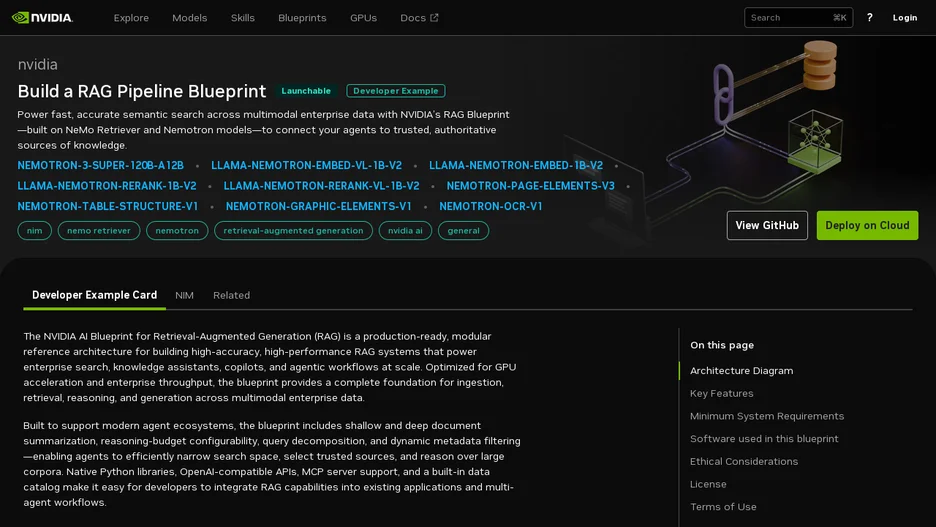Viewport: 936px width, 527px height.
Task: Click the Developer Example badge
Action: [x=396, y=91]
